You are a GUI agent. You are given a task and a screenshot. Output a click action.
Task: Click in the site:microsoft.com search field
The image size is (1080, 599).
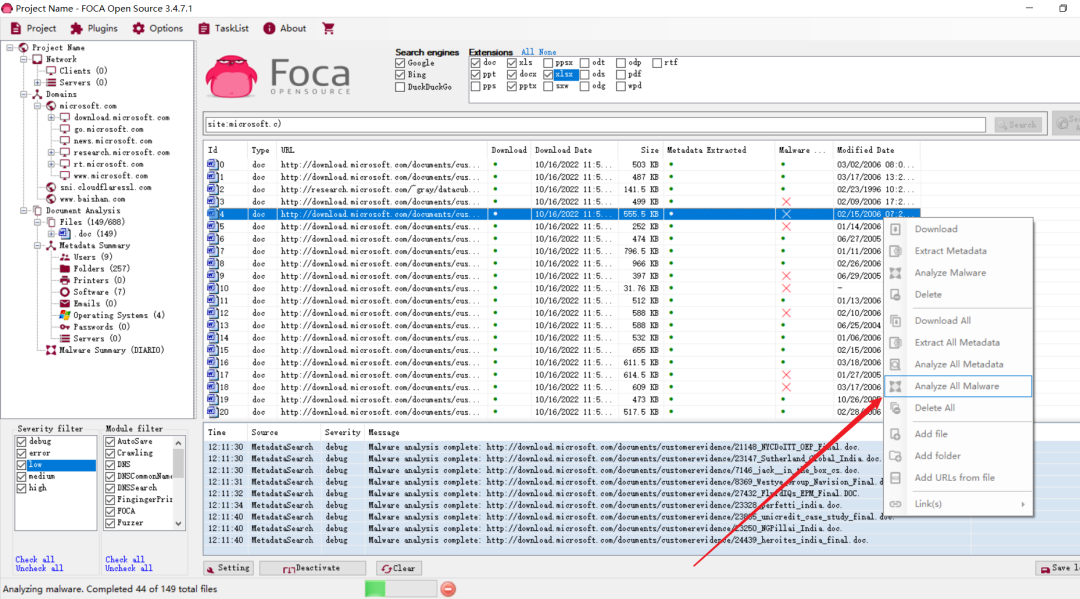pos(595,125)
